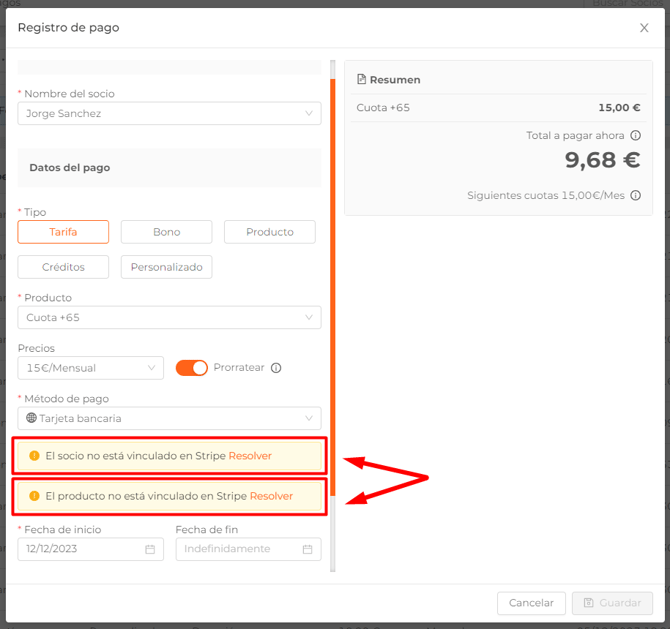The width and height of the screenshot is (670, 629).
Task: Open the Método de pago dropdown
Action: pos(169,418)
